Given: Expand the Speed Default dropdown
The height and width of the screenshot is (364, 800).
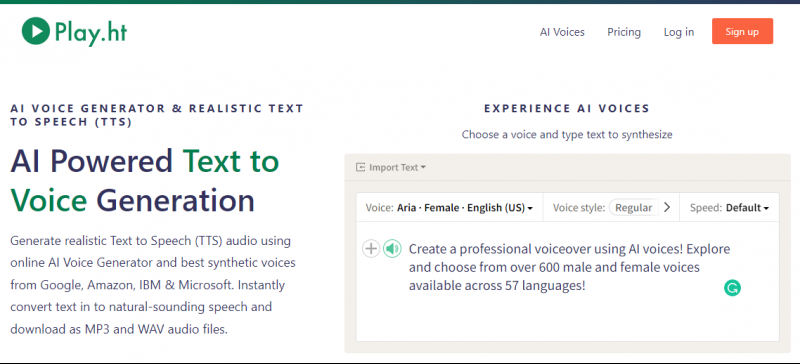Looking at the screenshot, I should pos(729,208).
